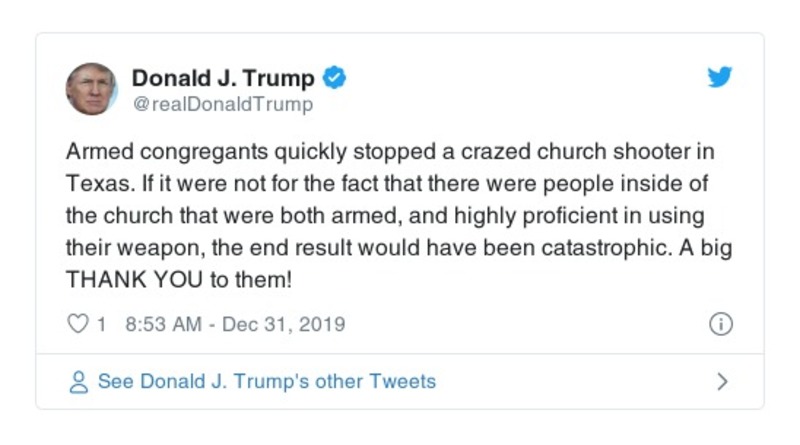This screenshot has width=800, height=445.
Task: Expand the right chevron in the footer
Action: (x=722, y=382)
